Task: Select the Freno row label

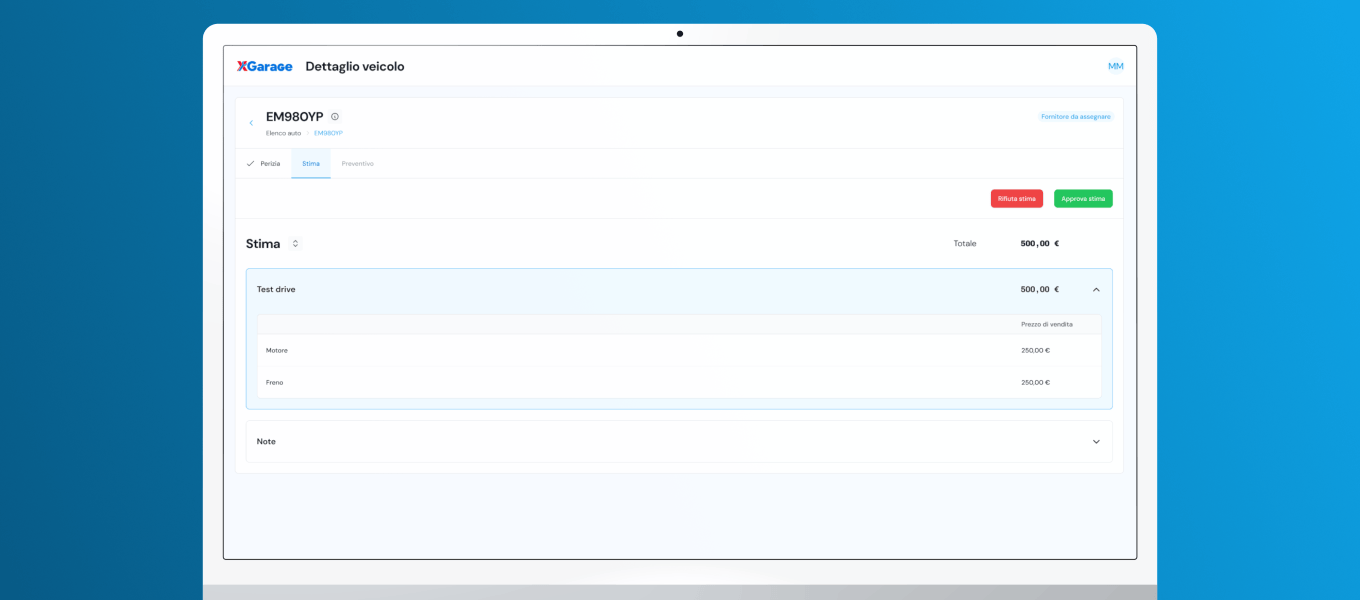Action: pos(274,382)
